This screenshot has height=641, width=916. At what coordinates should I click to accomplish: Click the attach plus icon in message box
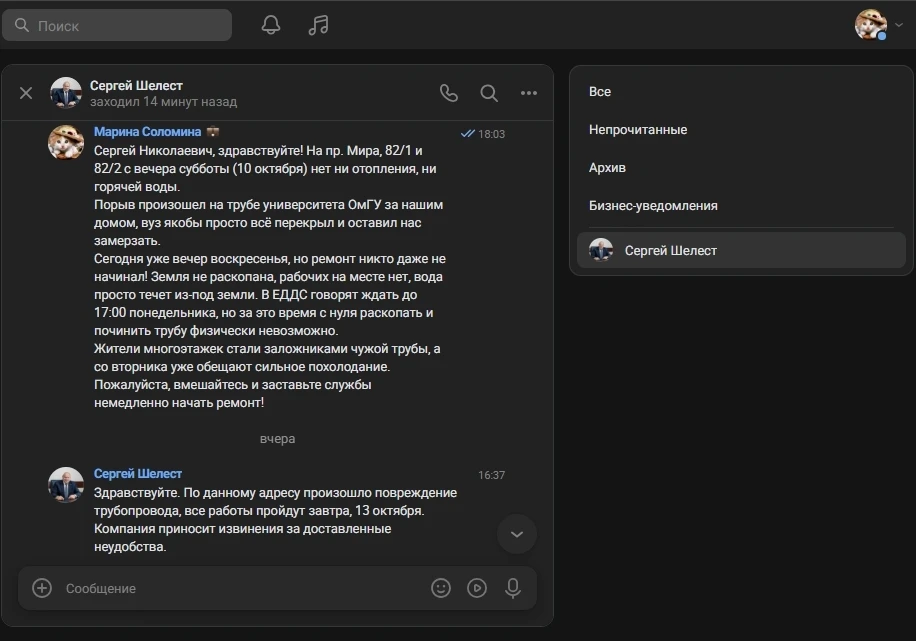42,588
